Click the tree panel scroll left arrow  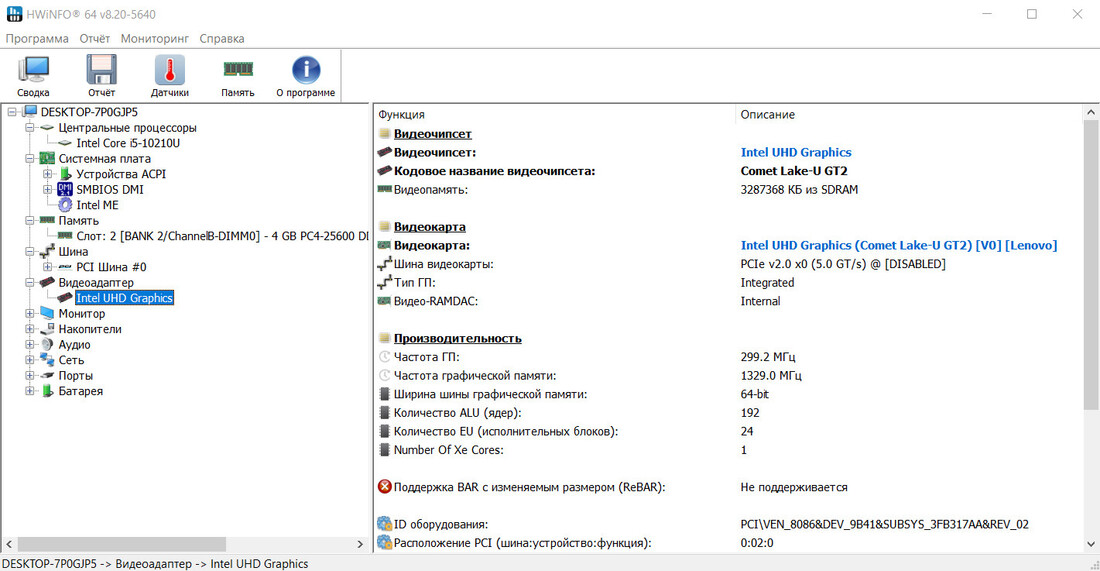click(x=9, y=544)
